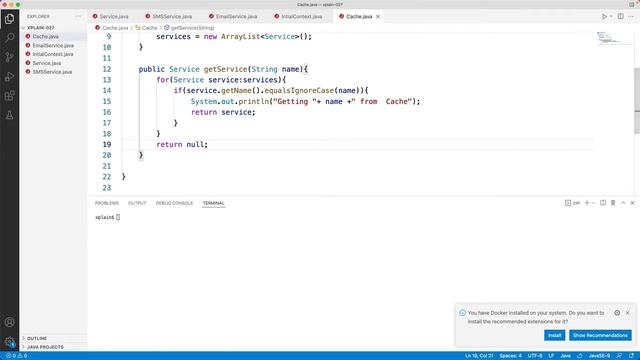The width and height of the screenshot is (640, 360).
Task: Change encoding via UTF-8 status item
Action: pos(535,356)
